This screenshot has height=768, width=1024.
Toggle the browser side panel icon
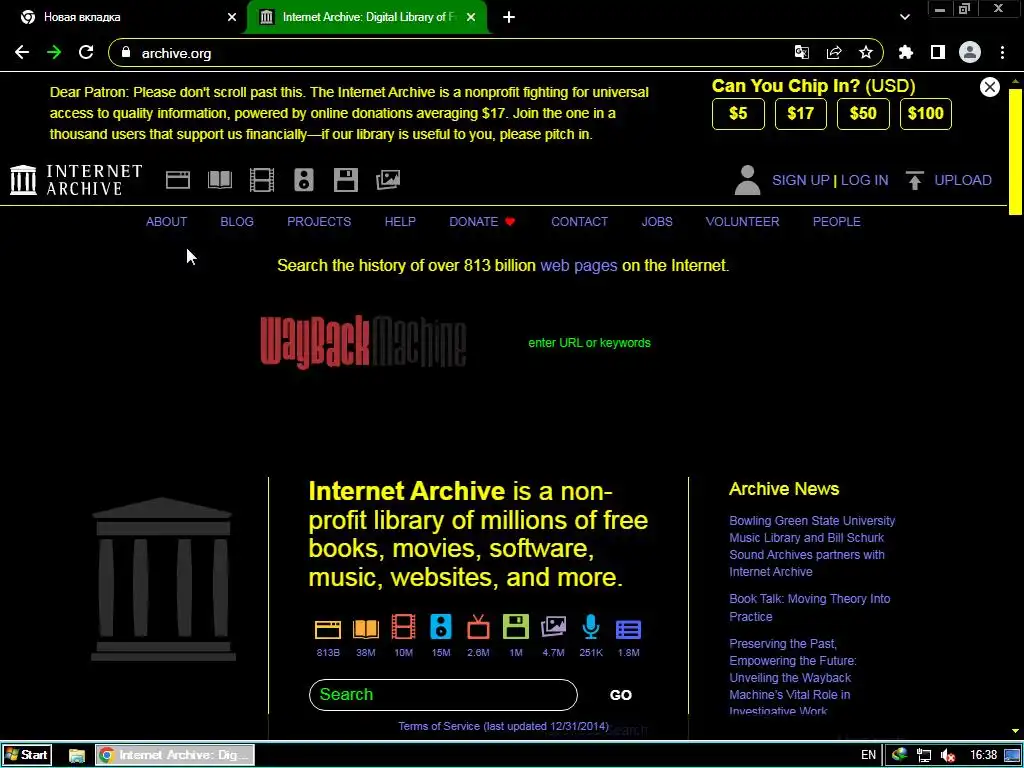tap(938, 52)
